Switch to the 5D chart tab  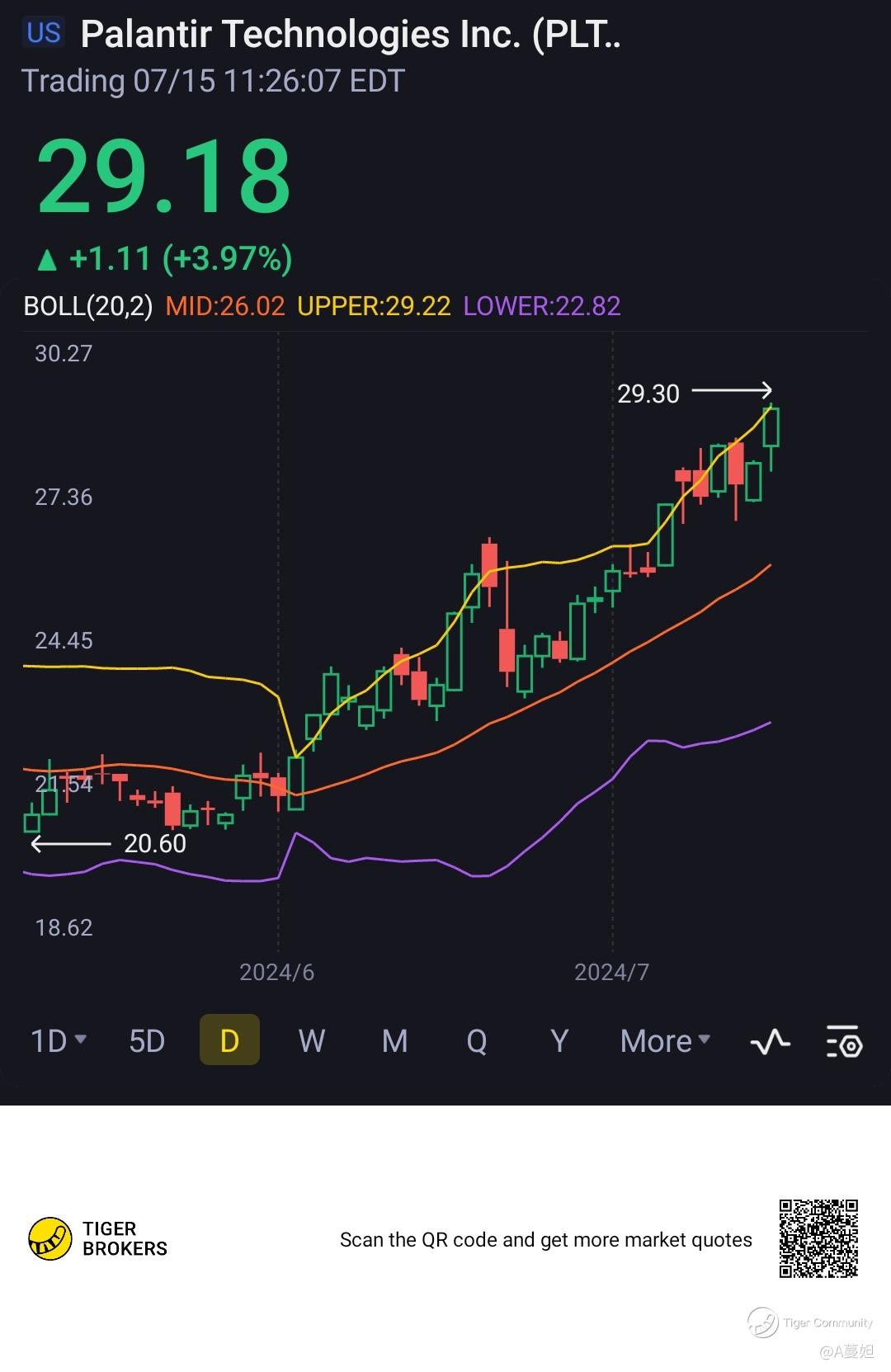(147, 1041)
